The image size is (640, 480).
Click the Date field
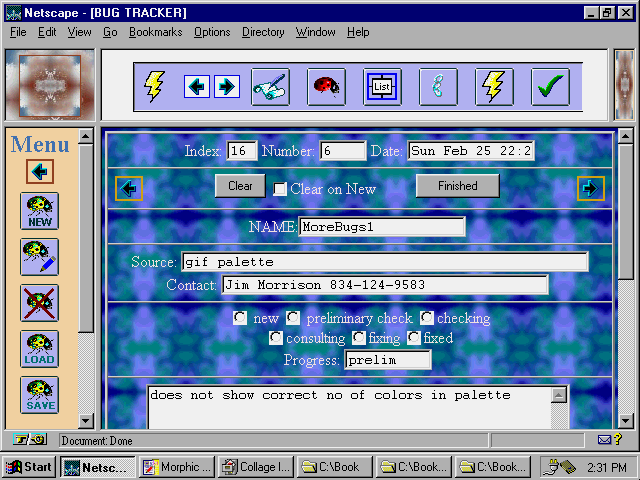[x=471, y=151]
